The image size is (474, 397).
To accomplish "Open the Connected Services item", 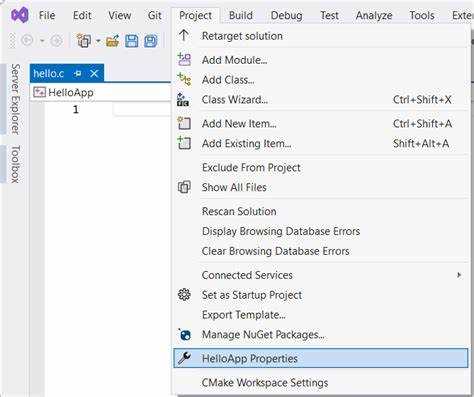I will pos(321,275).
